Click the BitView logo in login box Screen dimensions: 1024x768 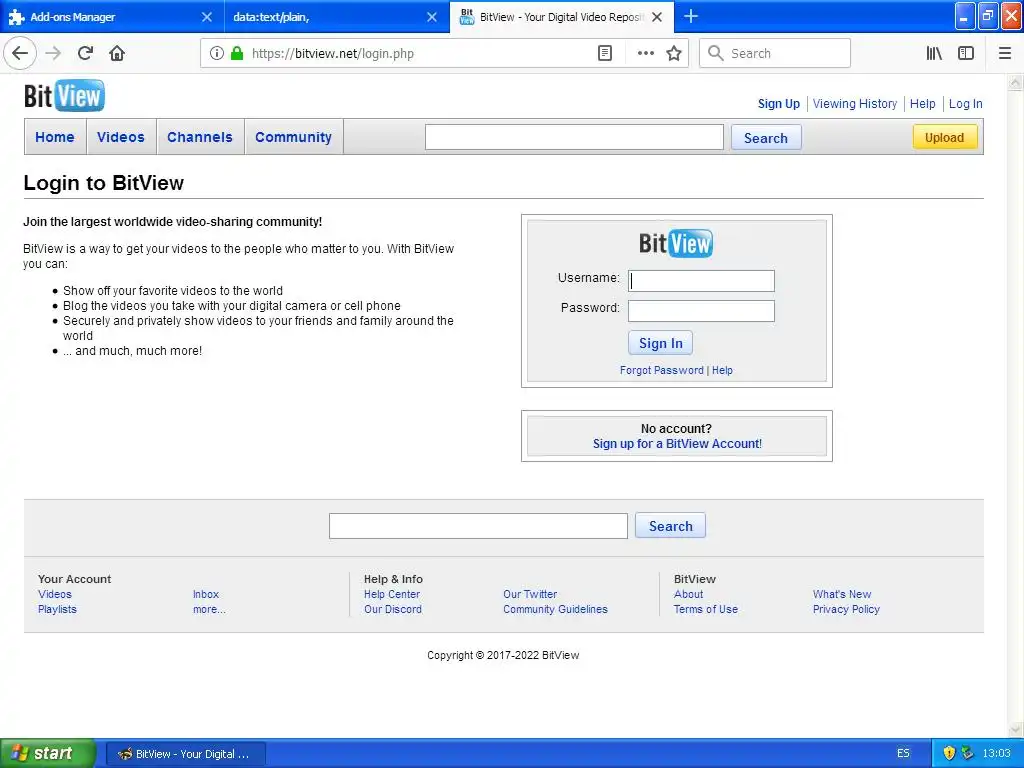[x=676, y=244]
